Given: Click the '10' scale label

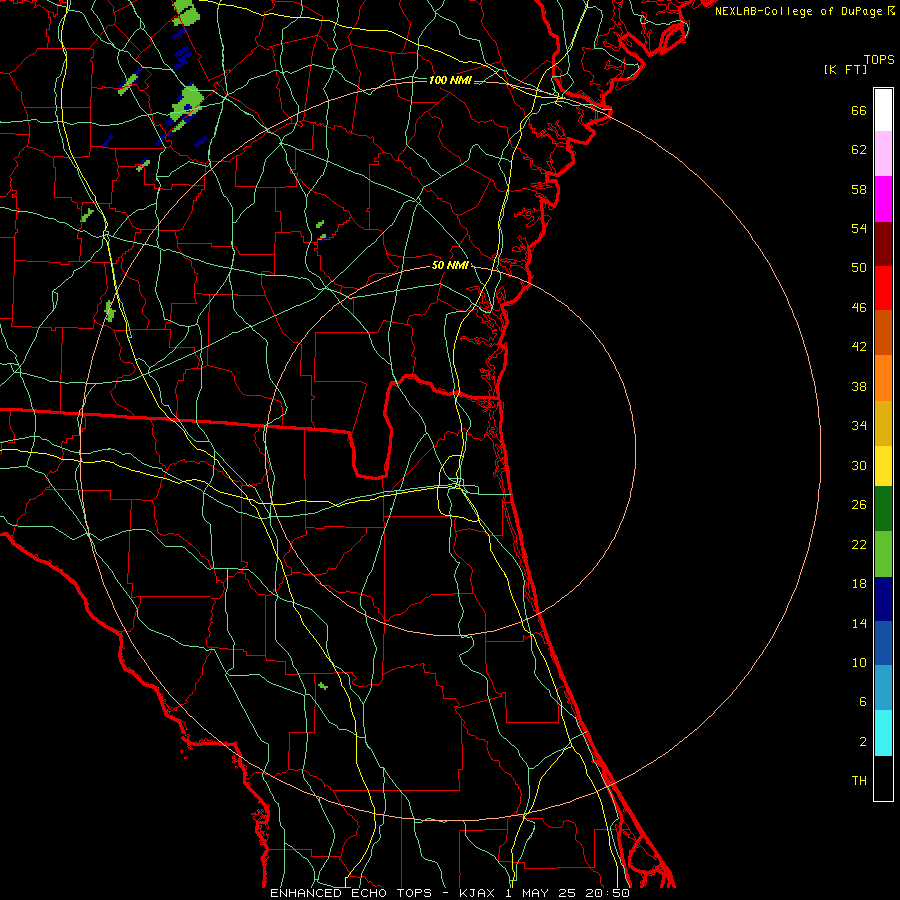Looking at the screenshot, I should coord(859,663).
